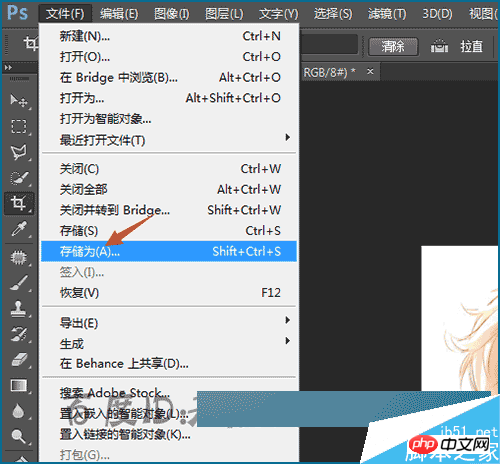The image size is (500, 464).
Task: Select the Gradient tool
Action: click(19, 386)
